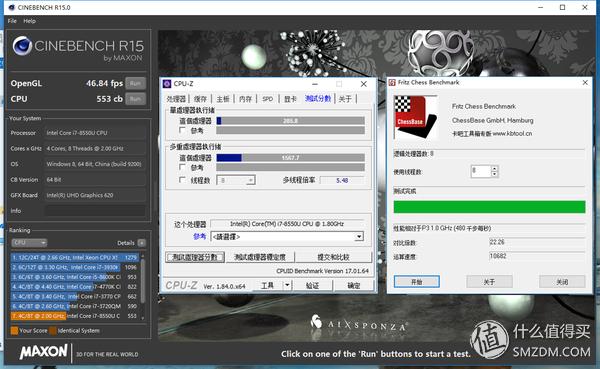Click the 关闭 button in Fritz

pos(562,282)
